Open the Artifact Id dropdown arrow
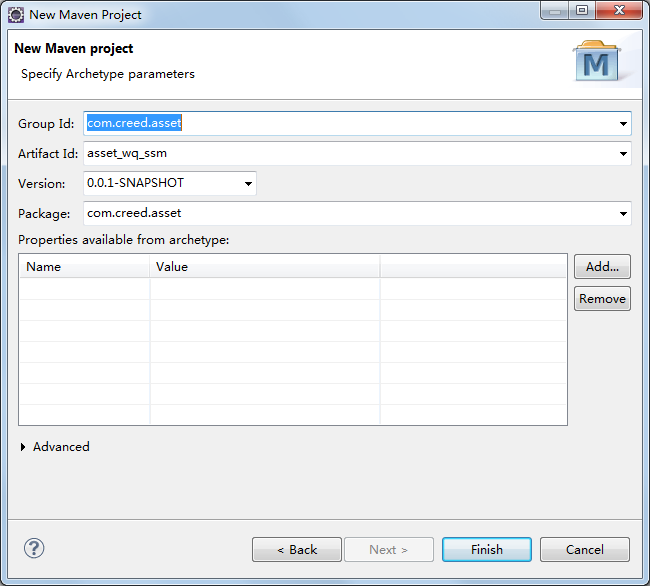Screen dimensions: 650x586 (623, 154)
